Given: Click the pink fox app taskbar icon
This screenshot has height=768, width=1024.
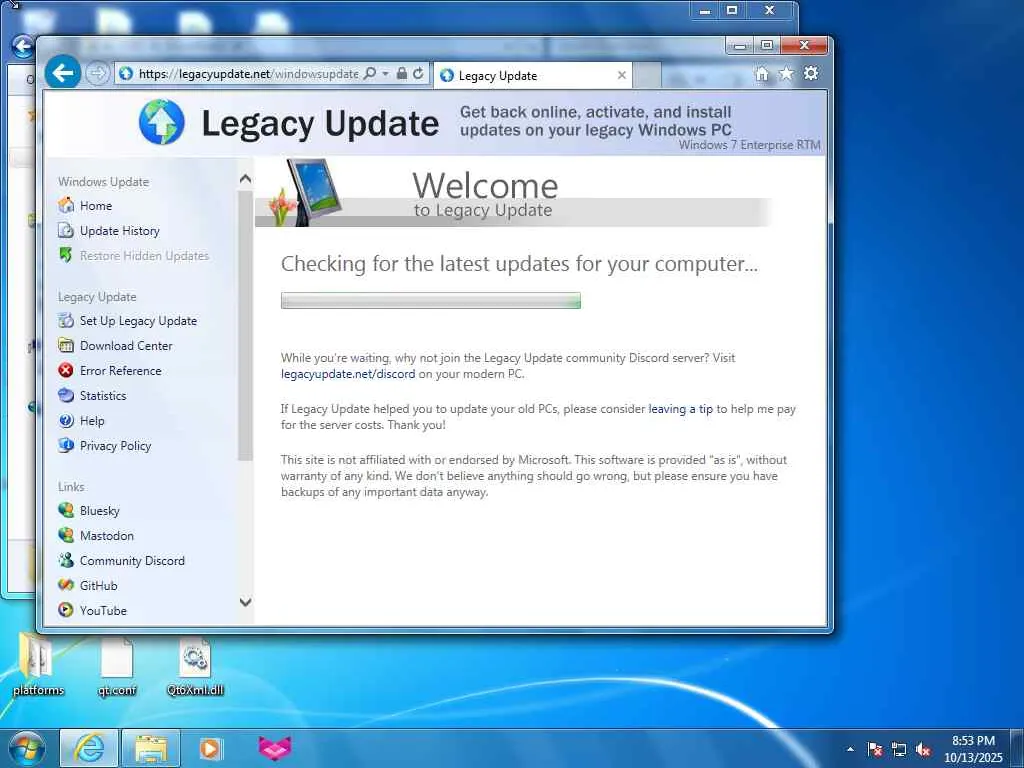Looking at the screenshot, I should pyautogui.click(x=274, y=748).
